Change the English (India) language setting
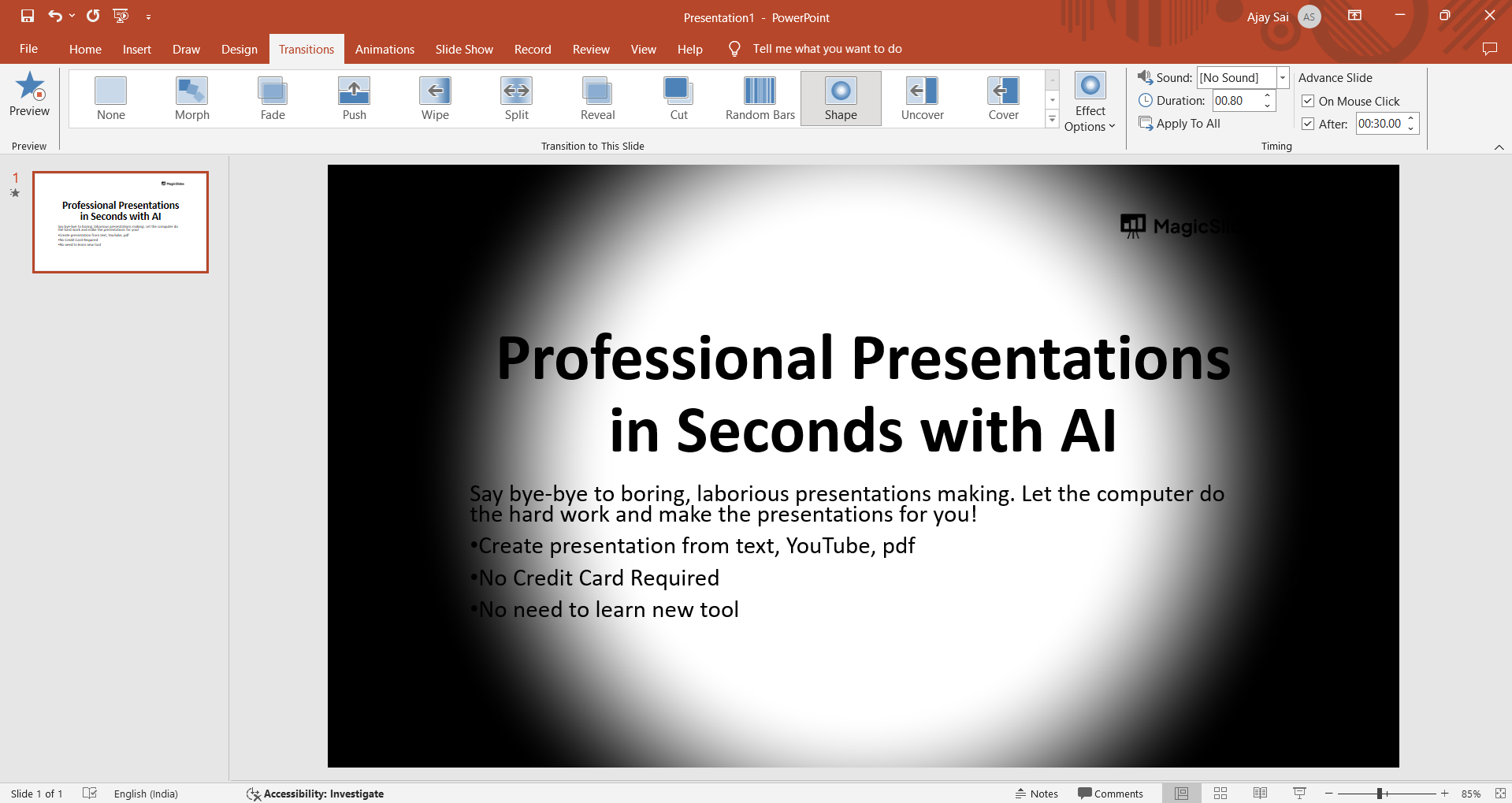The width and height of the screenshot is (1512, 803). pos(146,794)
